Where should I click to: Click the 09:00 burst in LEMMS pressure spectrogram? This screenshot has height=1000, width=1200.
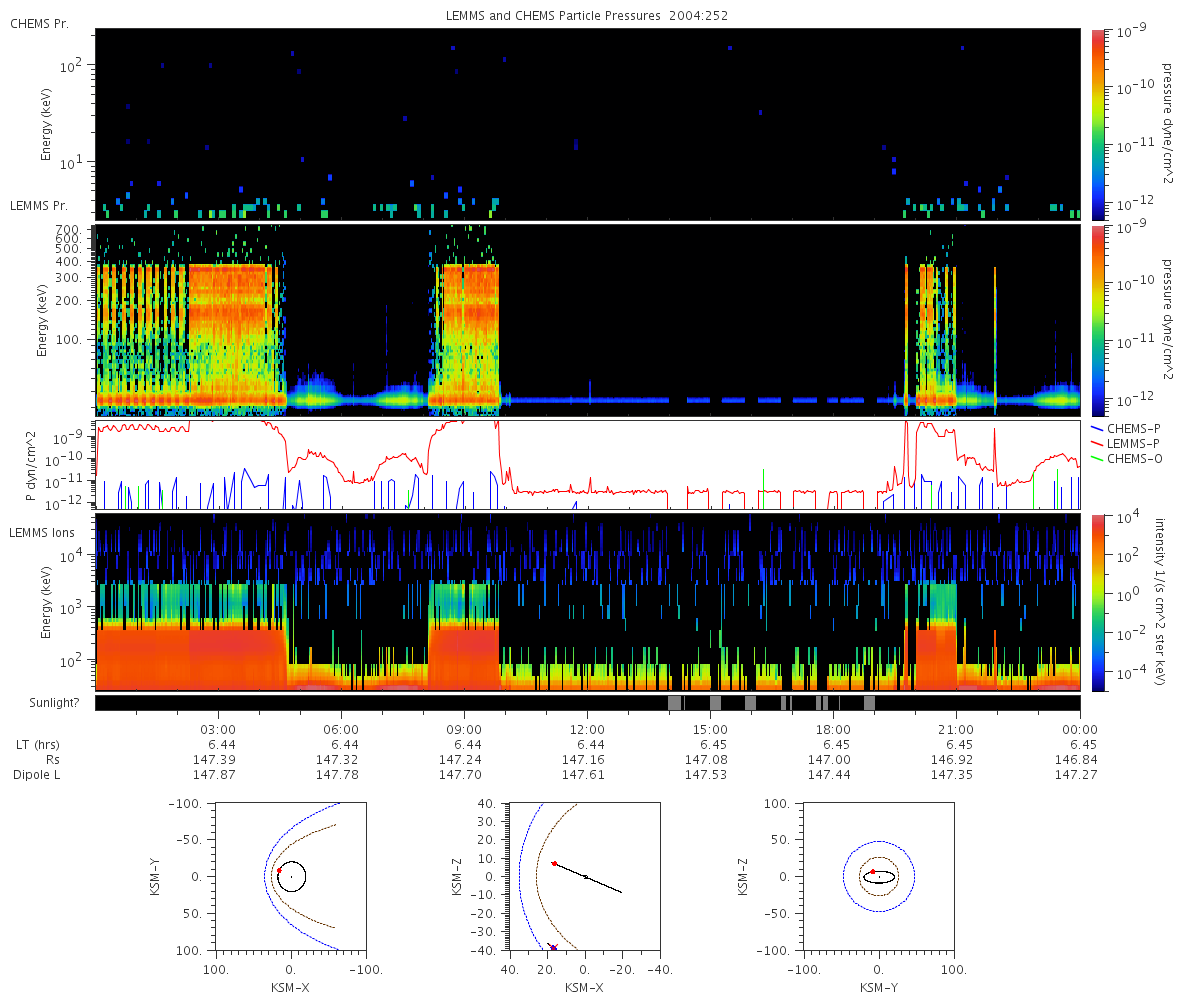point(464,335)
